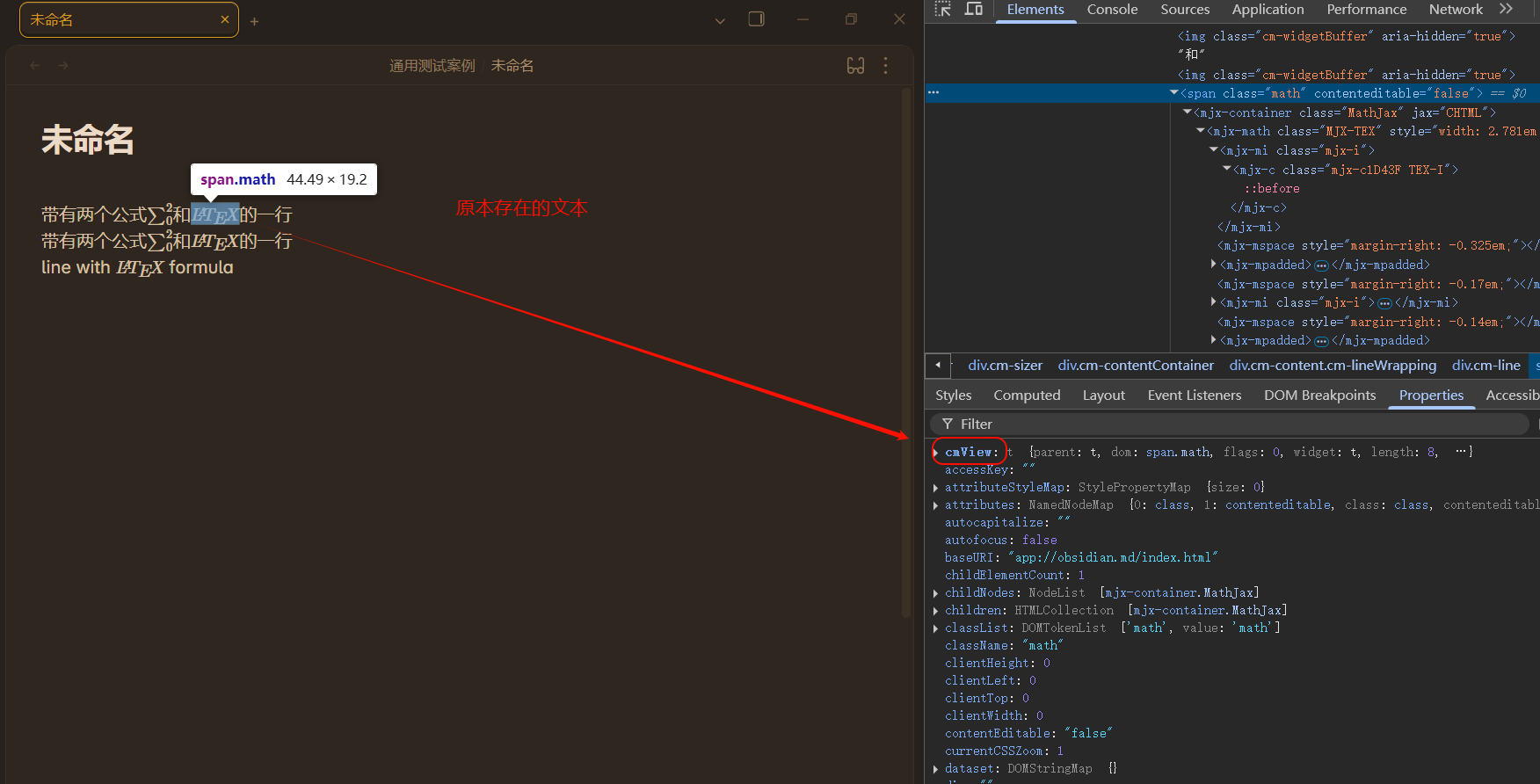Select div.cm-contentContainer in breadcrumb
Image resolution: width=1540 pixels, height=784 pixels.
click(x=1136, y=366)
